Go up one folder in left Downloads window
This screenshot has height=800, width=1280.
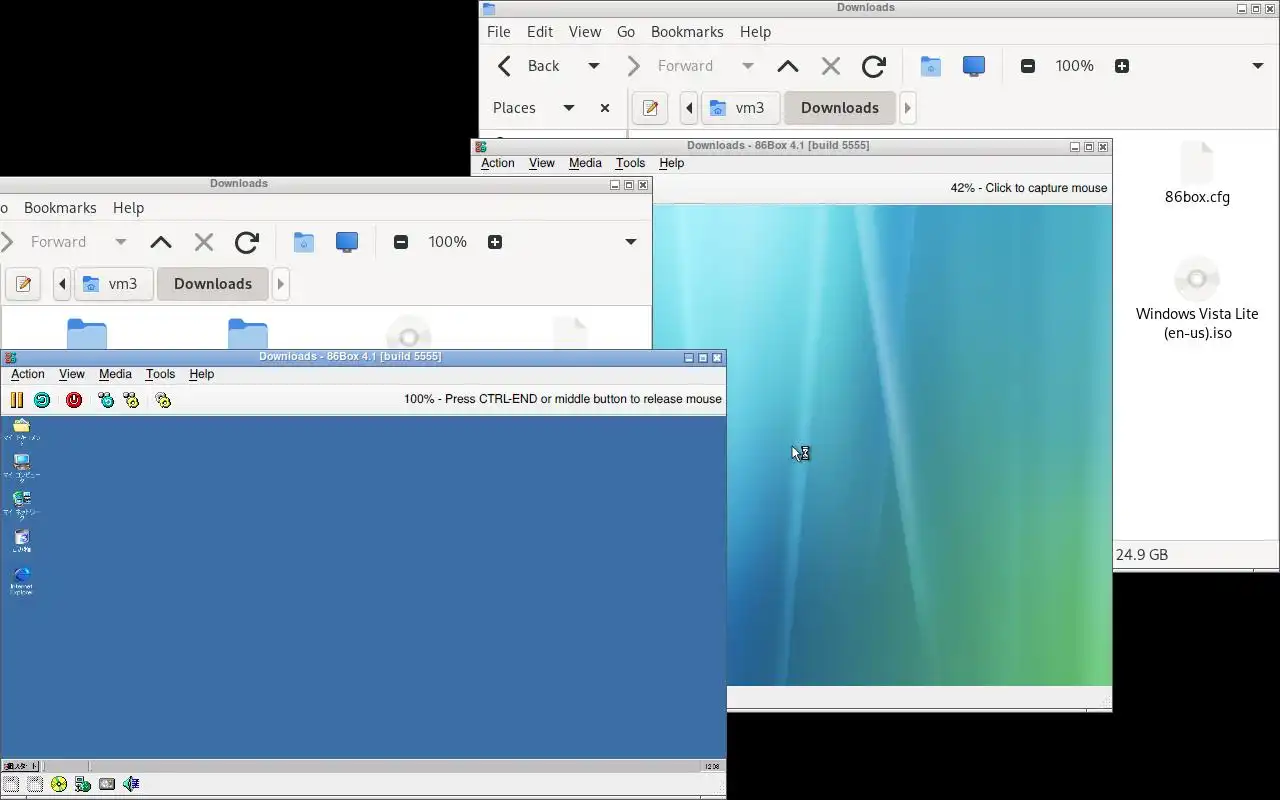point(161,242)
